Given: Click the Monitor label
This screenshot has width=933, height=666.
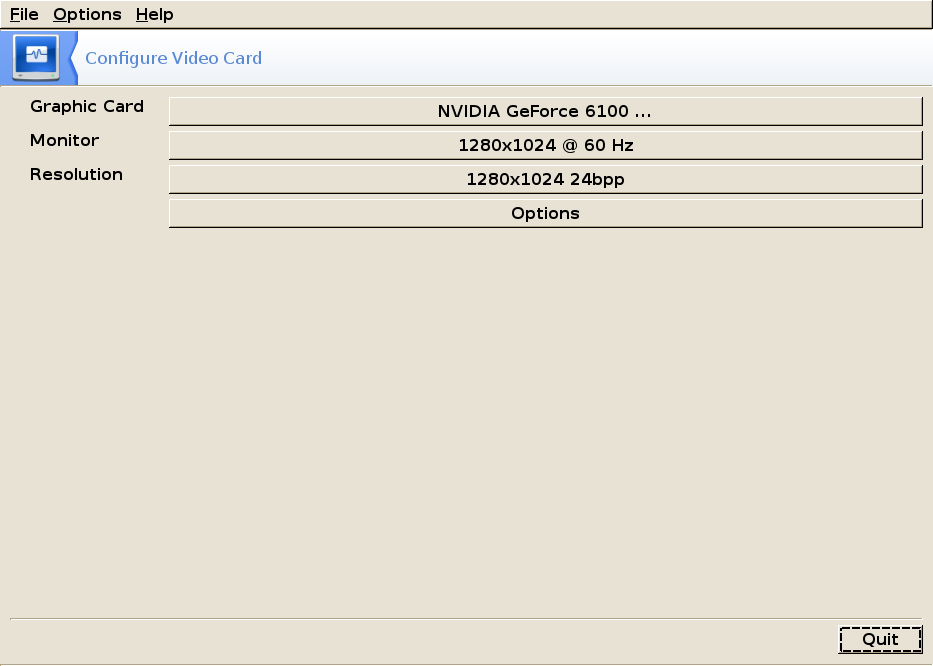Looking at the screenshot, I should click(x=64, y=140).
